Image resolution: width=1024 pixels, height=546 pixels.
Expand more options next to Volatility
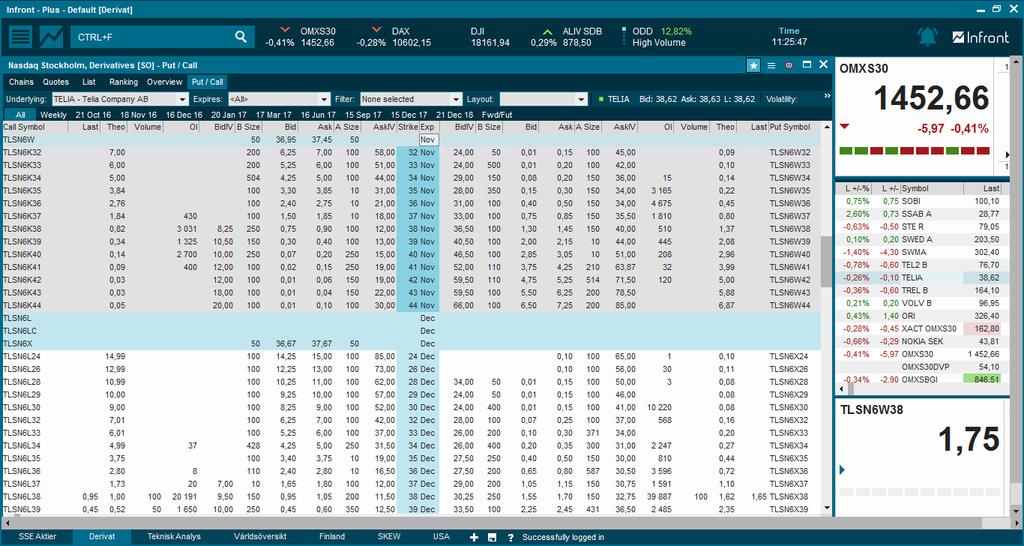pos(827,96)
